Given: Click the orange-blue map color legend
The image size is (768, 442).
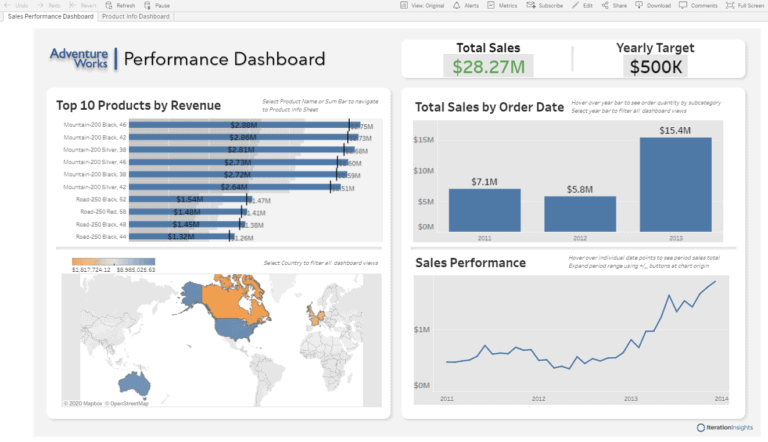Looking at the screenshot, I should click(x=113, y=262).
